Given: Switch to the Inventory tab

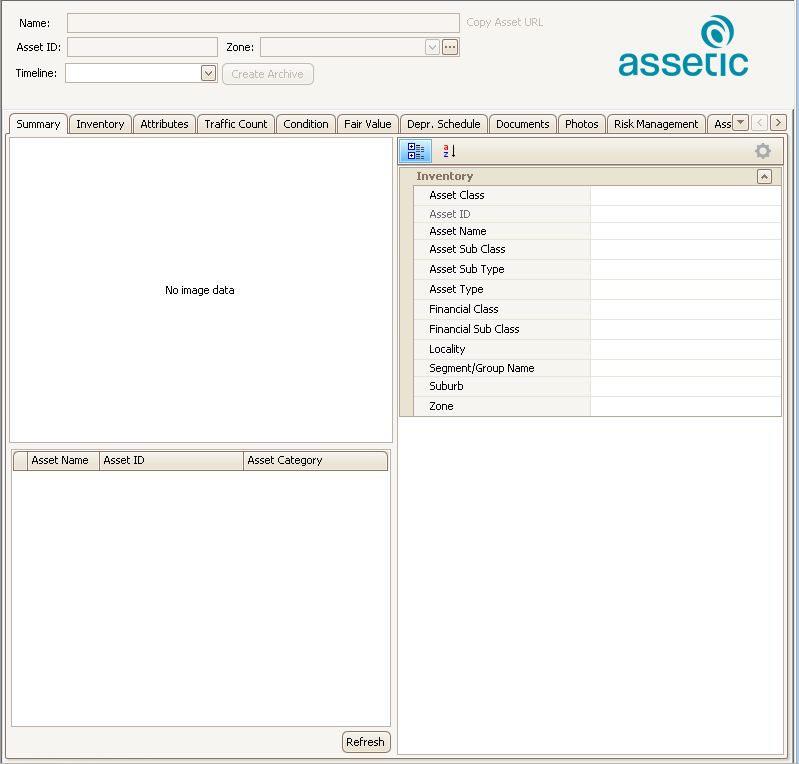Looking at the screenshot, I should pyautogui.click(x=100, y=124).
